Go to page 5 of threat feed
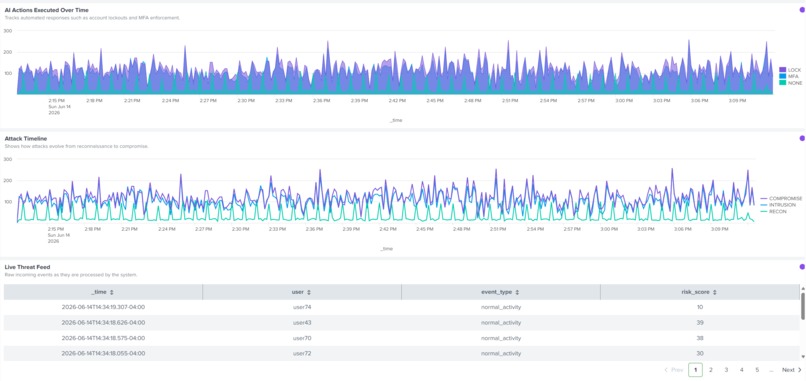The height and width of the screenshot is (381, 806). click(x=757, y=370)
